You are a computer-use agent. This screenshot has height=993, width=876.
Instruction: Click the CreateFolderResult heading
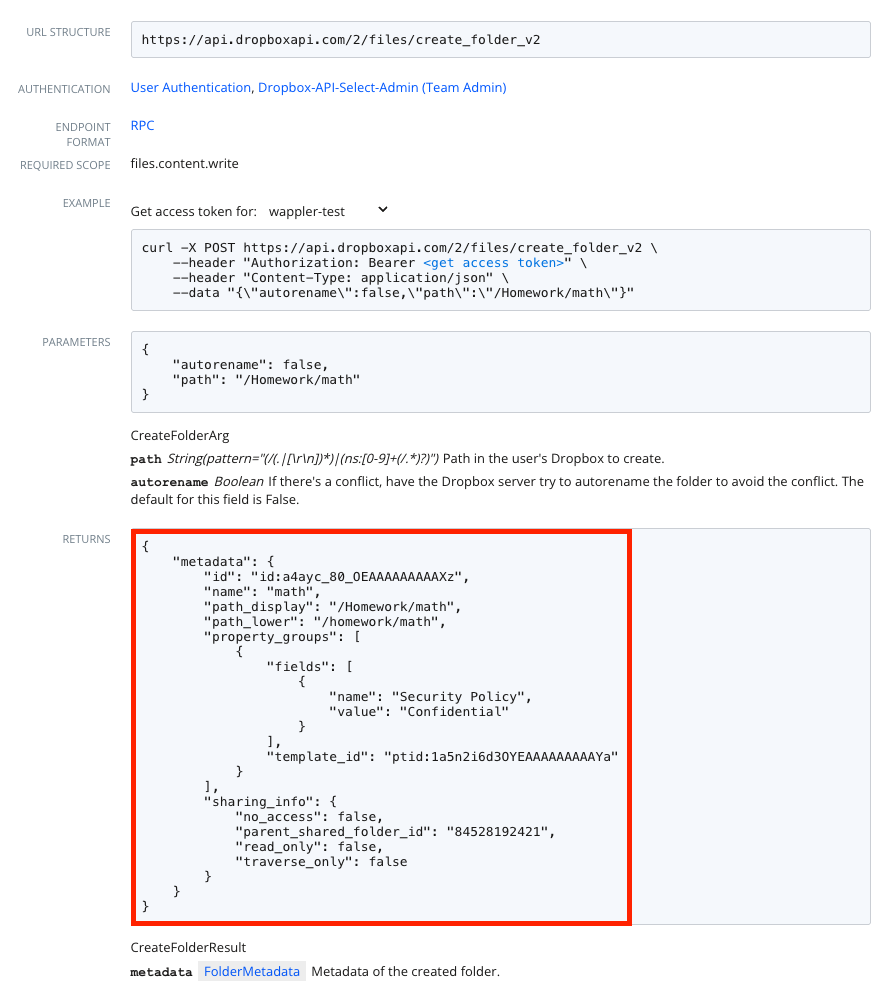188,947
